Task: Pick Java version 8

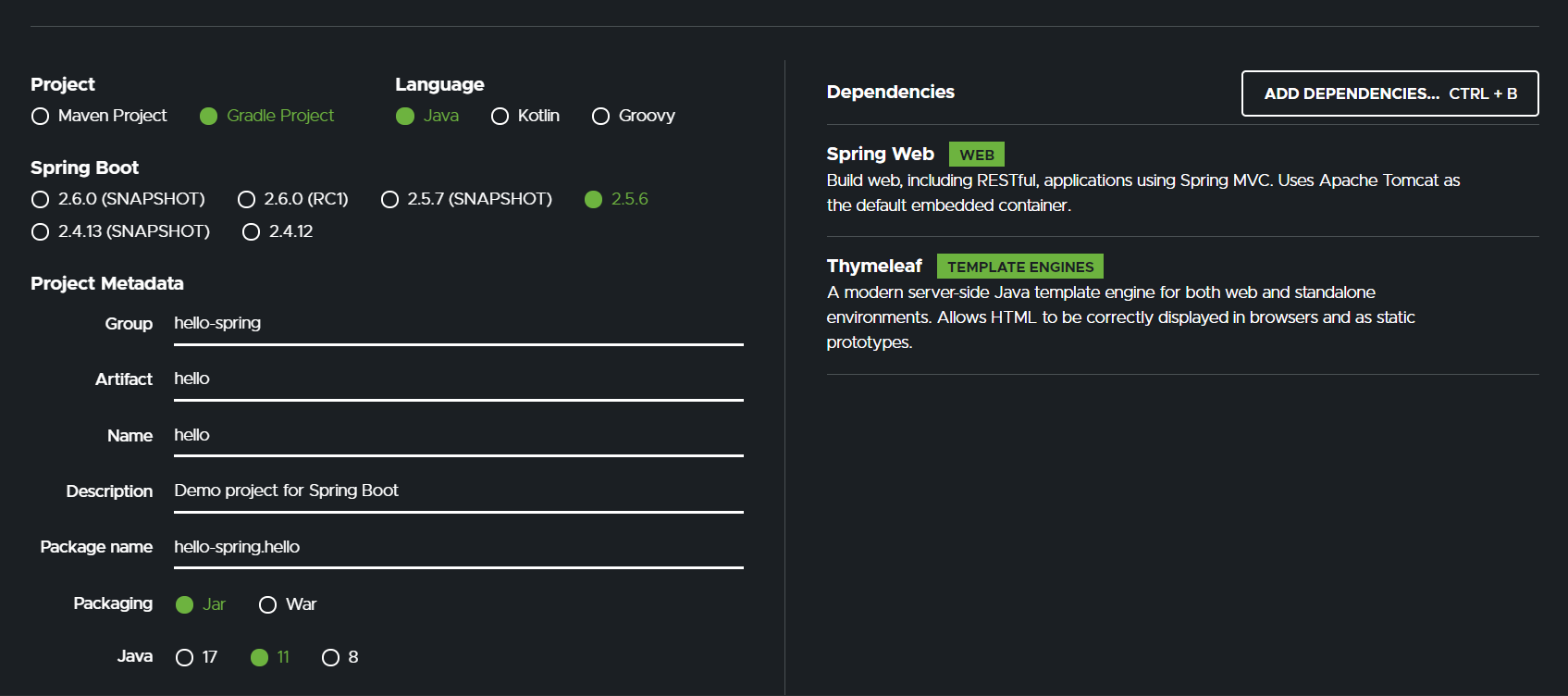Action: coord(340,657)
